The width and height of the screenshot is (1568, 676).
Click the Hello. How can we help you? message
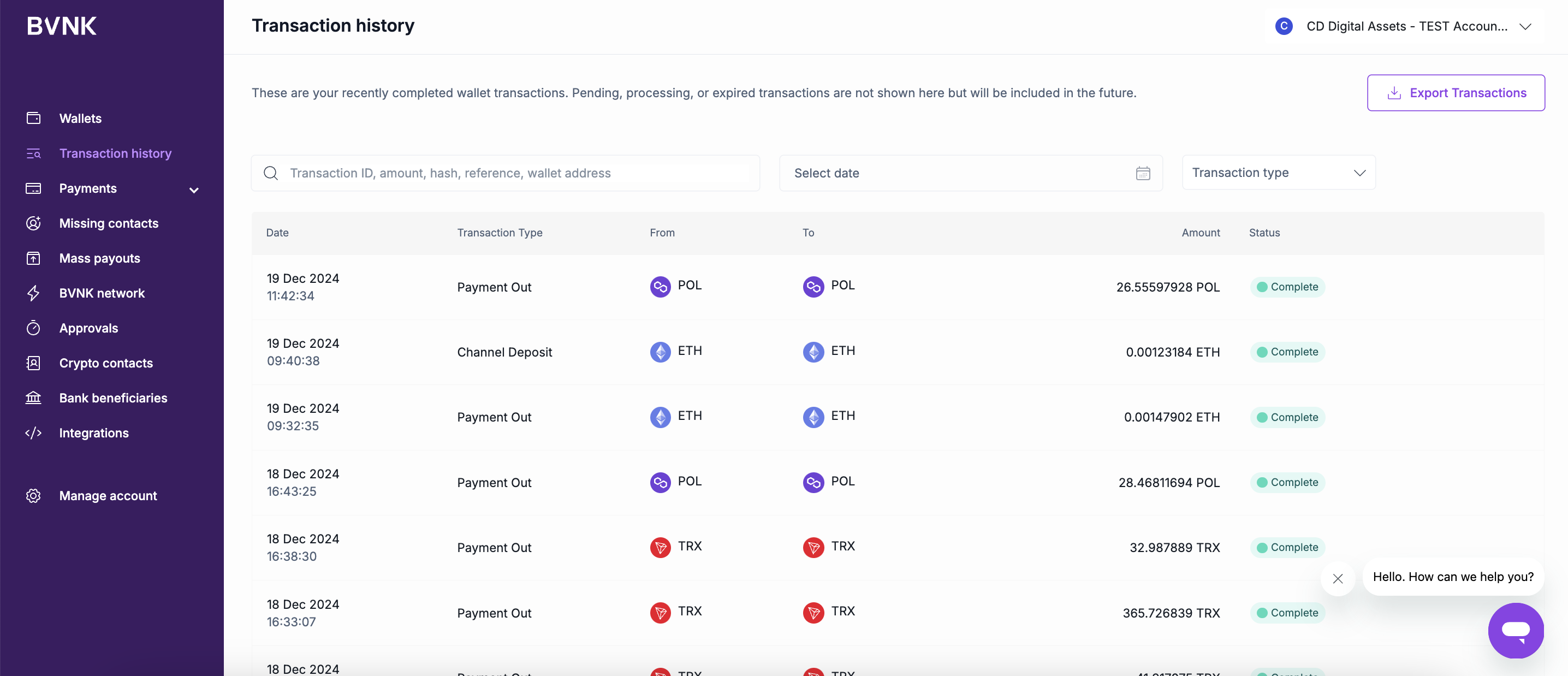[1453, 577]
